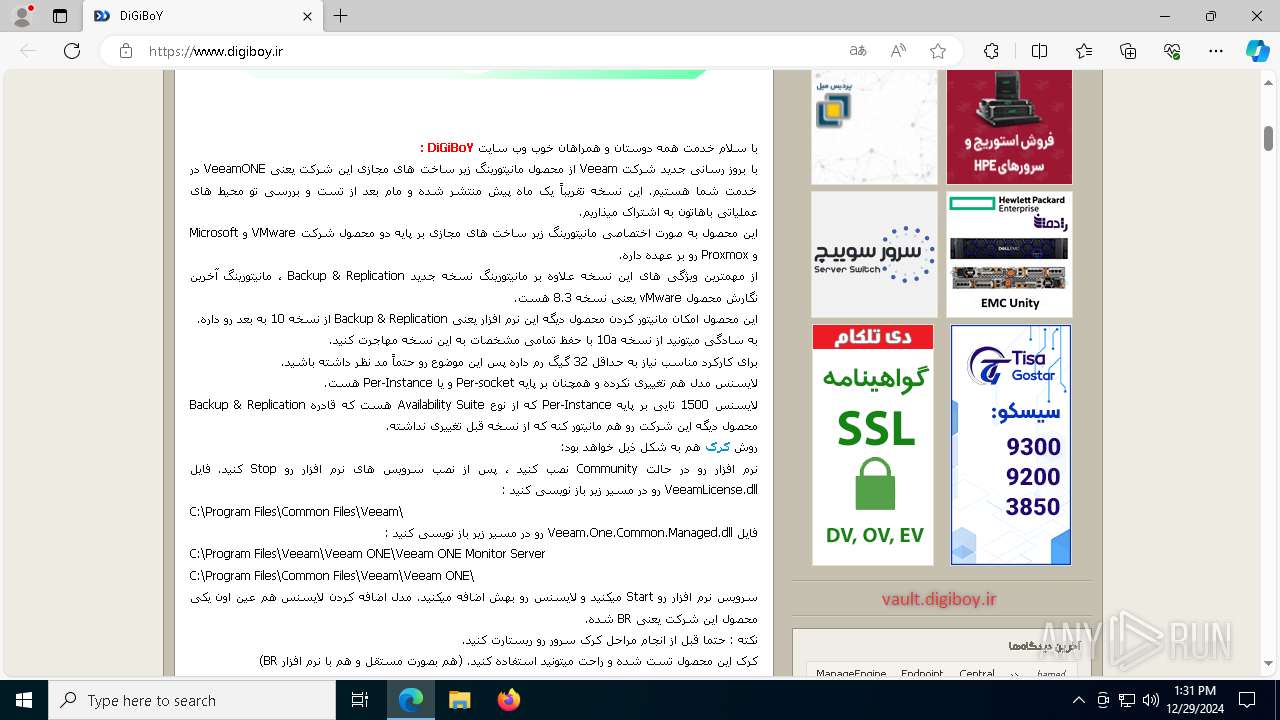This screenshot has width=1280, height=720.
Task: Open the SSL certificate ad banner
Action: point(873,445)
